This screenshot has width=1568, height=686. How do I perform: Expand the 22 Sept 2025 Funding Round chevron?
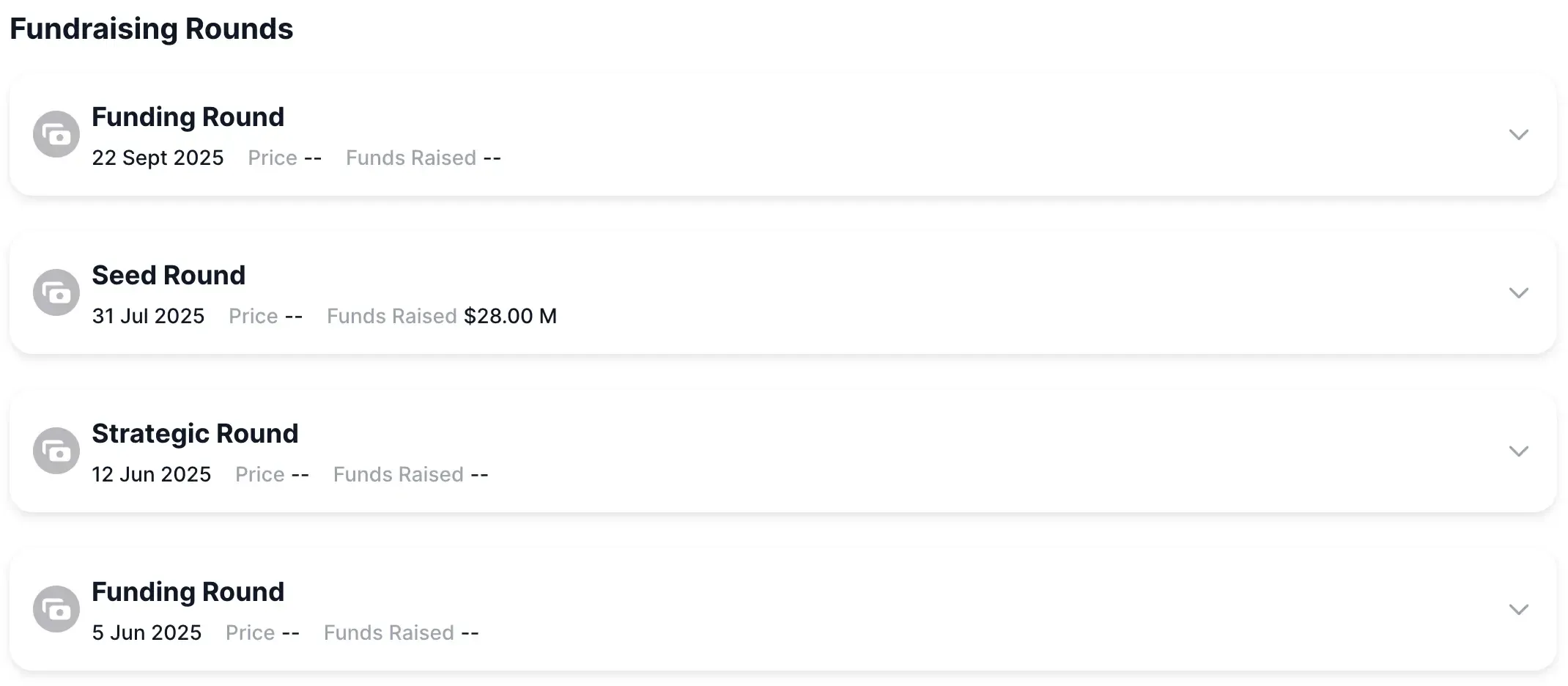(x=1518, y=135)
